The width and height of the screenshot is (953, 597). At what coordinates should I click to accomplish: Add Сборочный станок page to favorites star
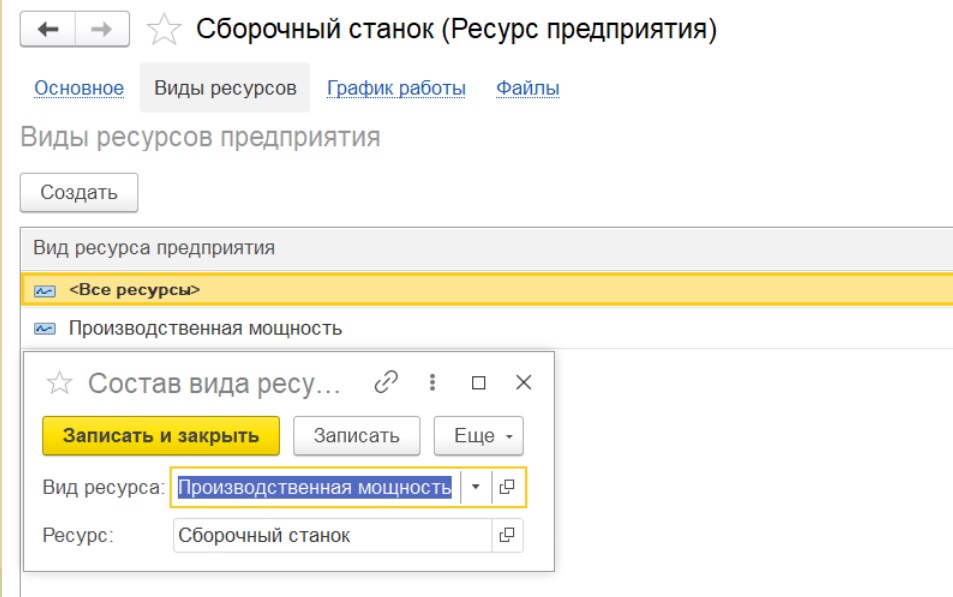click(x=163, y=29)
